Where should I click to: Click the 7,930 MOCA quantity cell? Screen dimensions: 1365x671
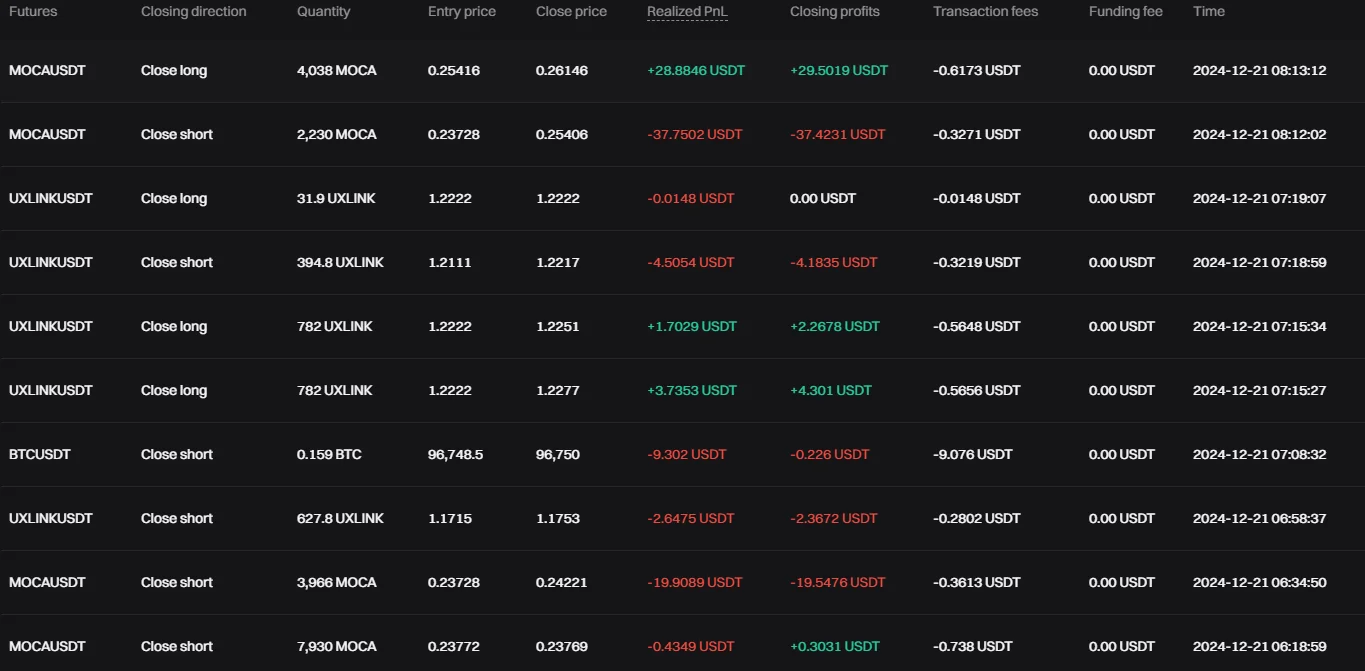coord(336,647)
